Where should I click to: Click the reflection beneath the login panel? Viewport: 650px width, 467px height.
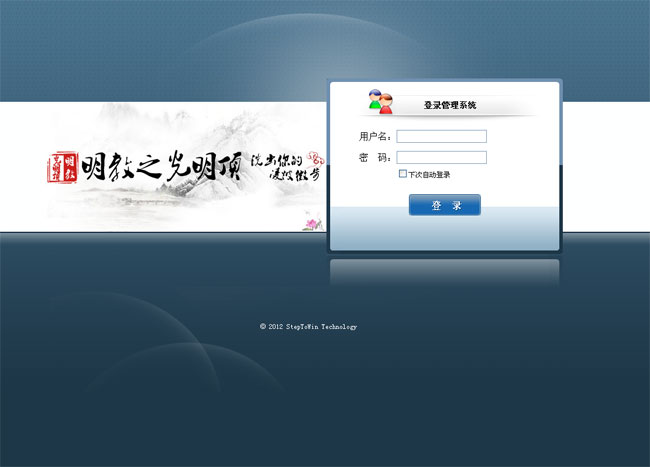pyautogui.click(x=445, y=270)
